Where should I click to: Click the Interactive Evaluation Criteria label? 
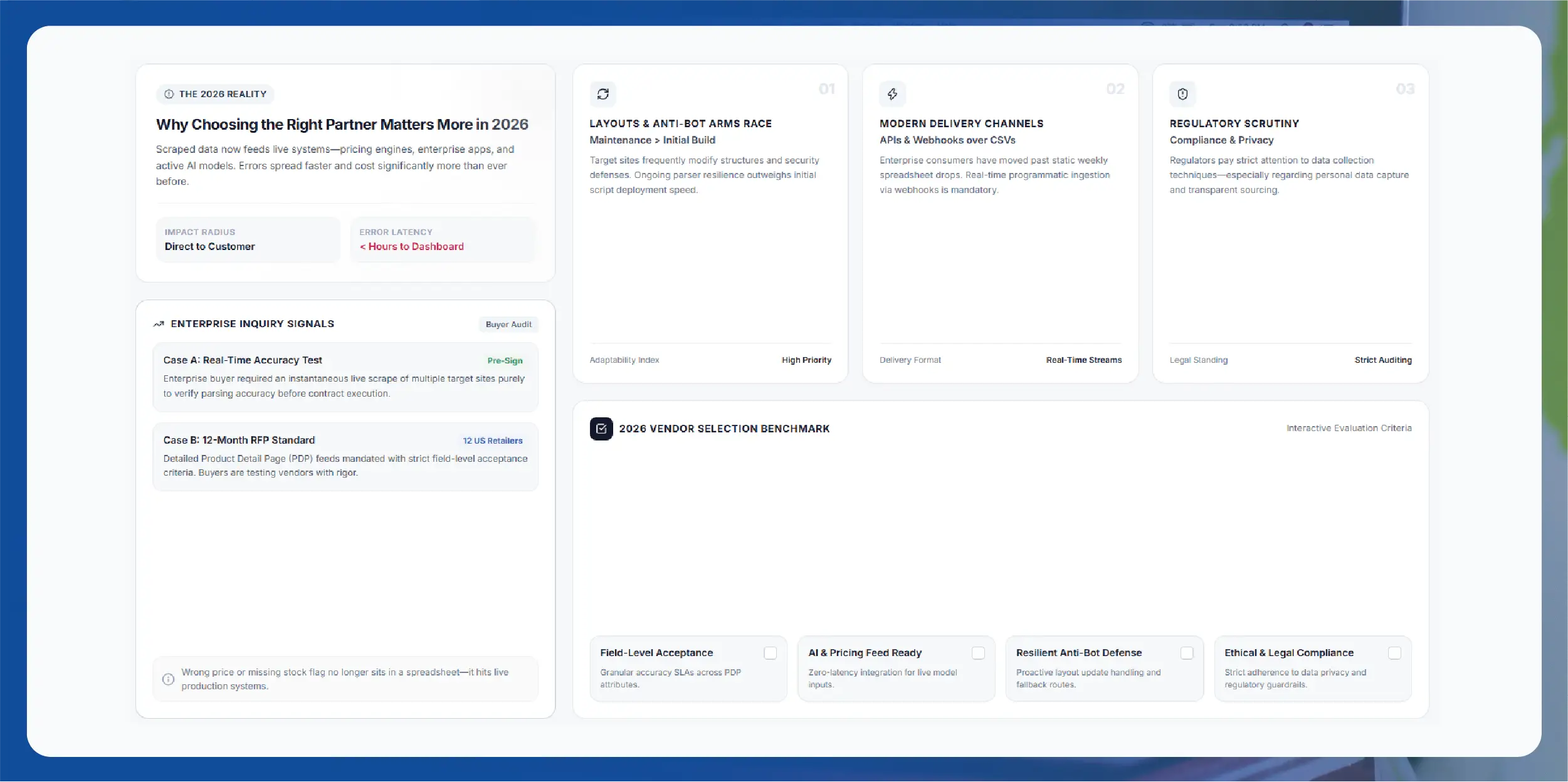[x=1349, y=429]
